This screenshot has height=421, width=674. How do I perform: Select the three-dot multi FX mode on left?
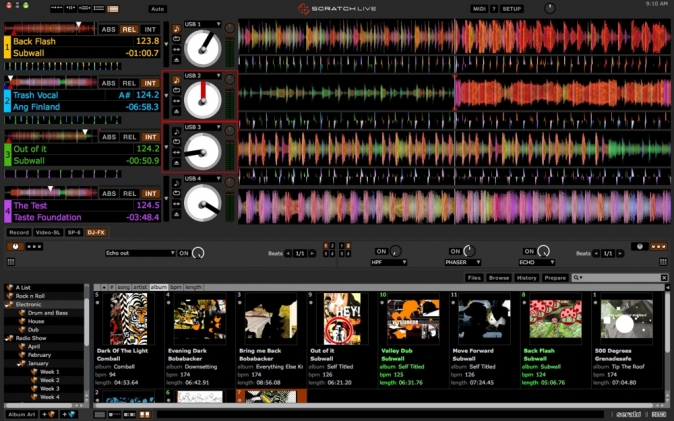pos(34,246)
